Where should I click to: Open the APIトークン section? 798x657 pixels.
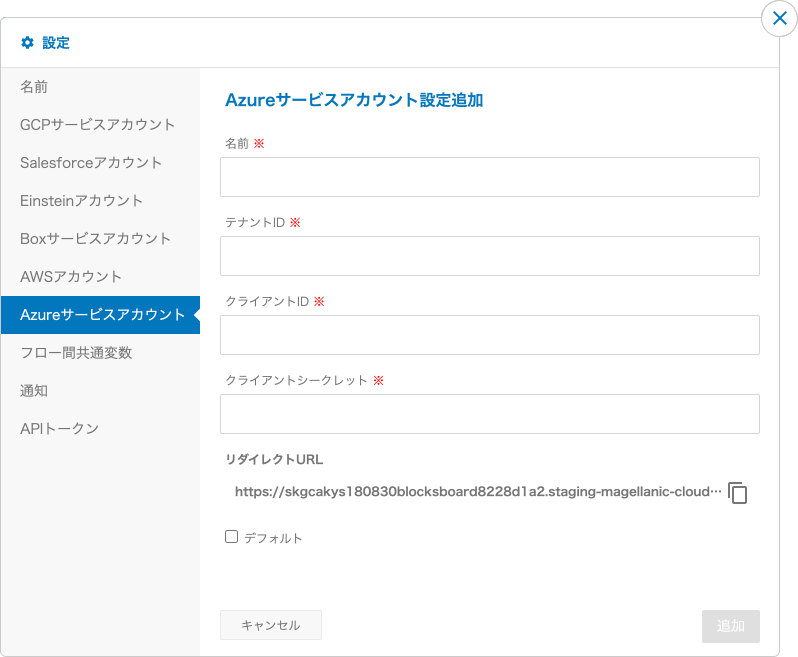tap(100, 429)
